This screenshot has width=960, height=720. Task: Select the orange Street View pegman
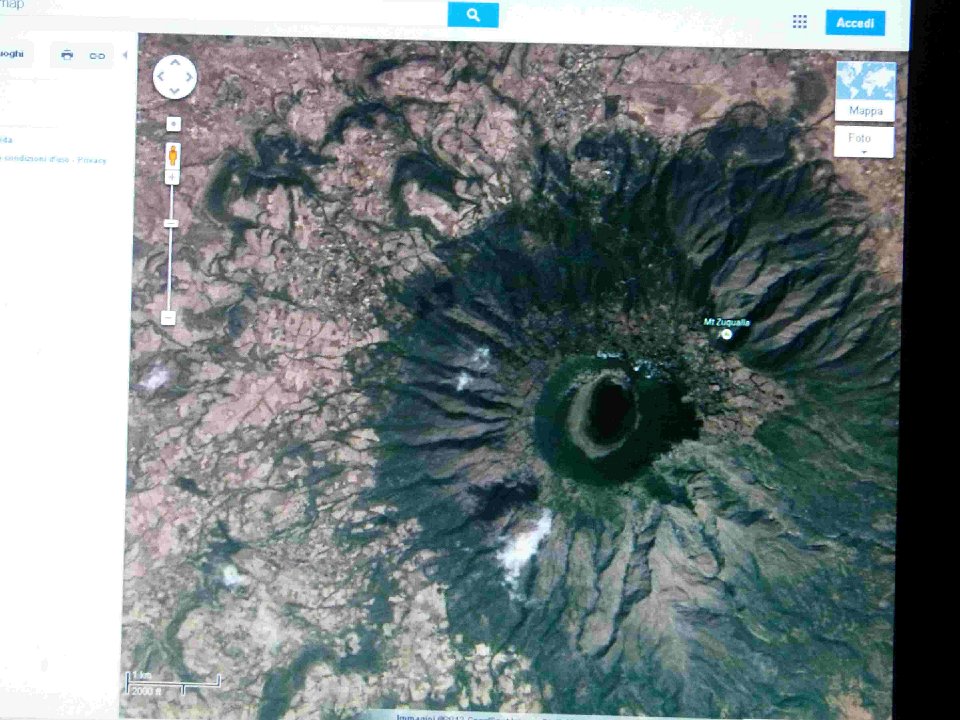point(173,155)
